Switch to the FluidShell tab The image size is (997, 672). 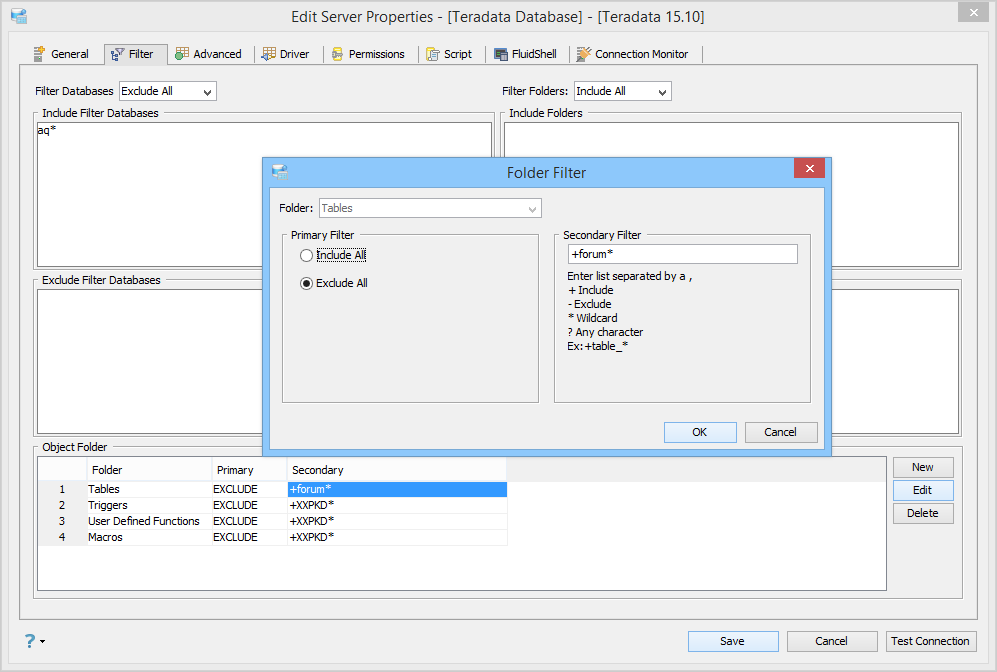[x=526, y=54]
